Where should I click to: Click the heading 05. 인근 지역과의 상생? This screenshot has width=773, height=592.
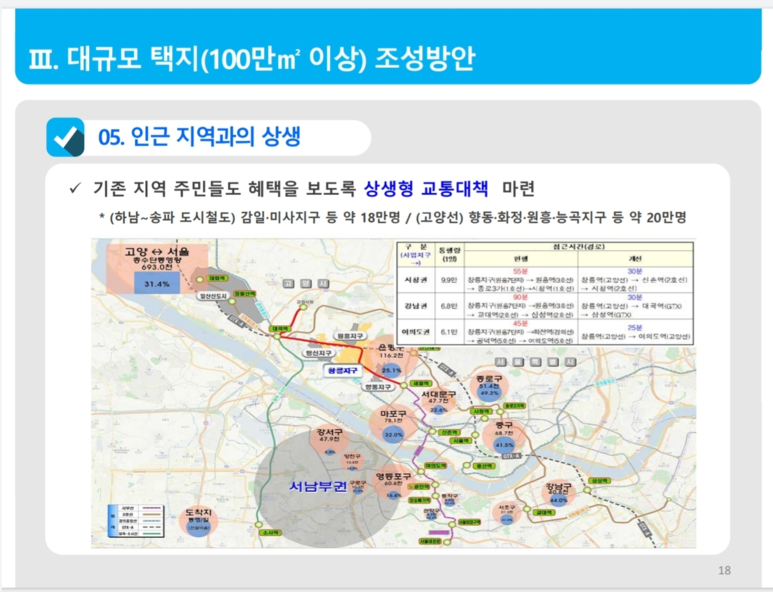click(x=199, y=137)
